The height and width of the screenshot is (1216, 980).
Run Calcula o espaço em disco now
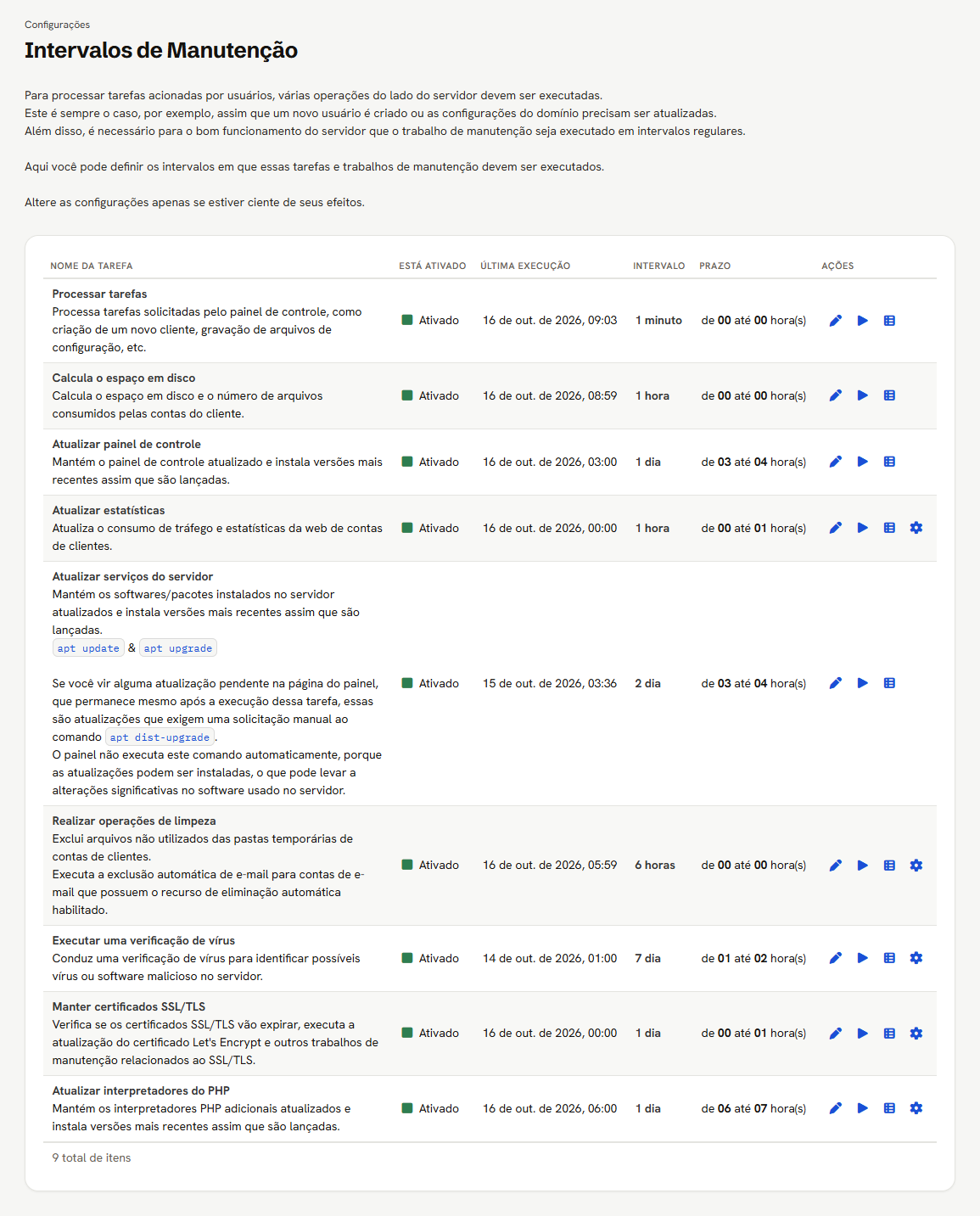863,395
